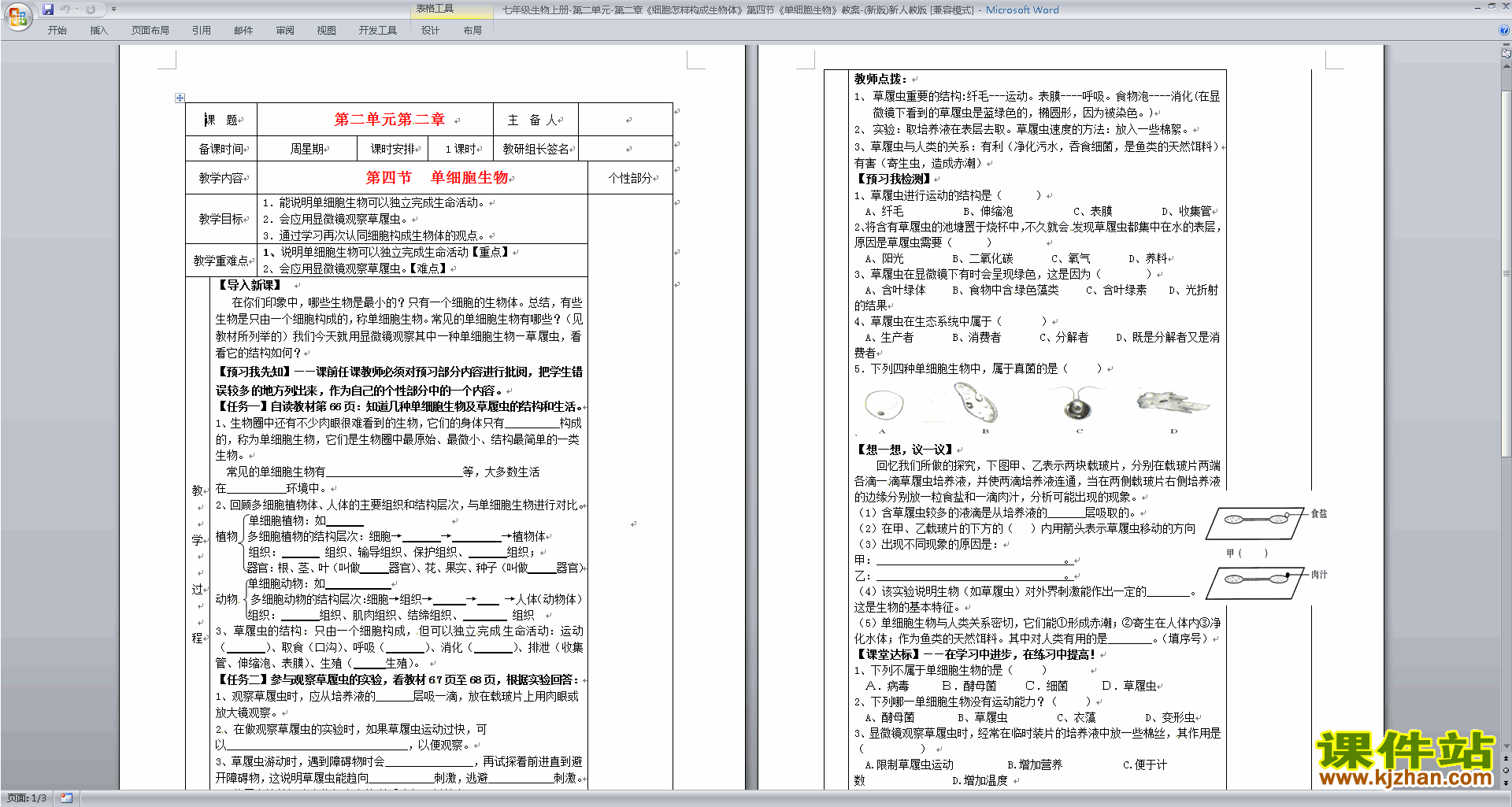Screen dimensions: 1512x807
Task: Open the 布局 table tools tab
Action: click(472, 31)
